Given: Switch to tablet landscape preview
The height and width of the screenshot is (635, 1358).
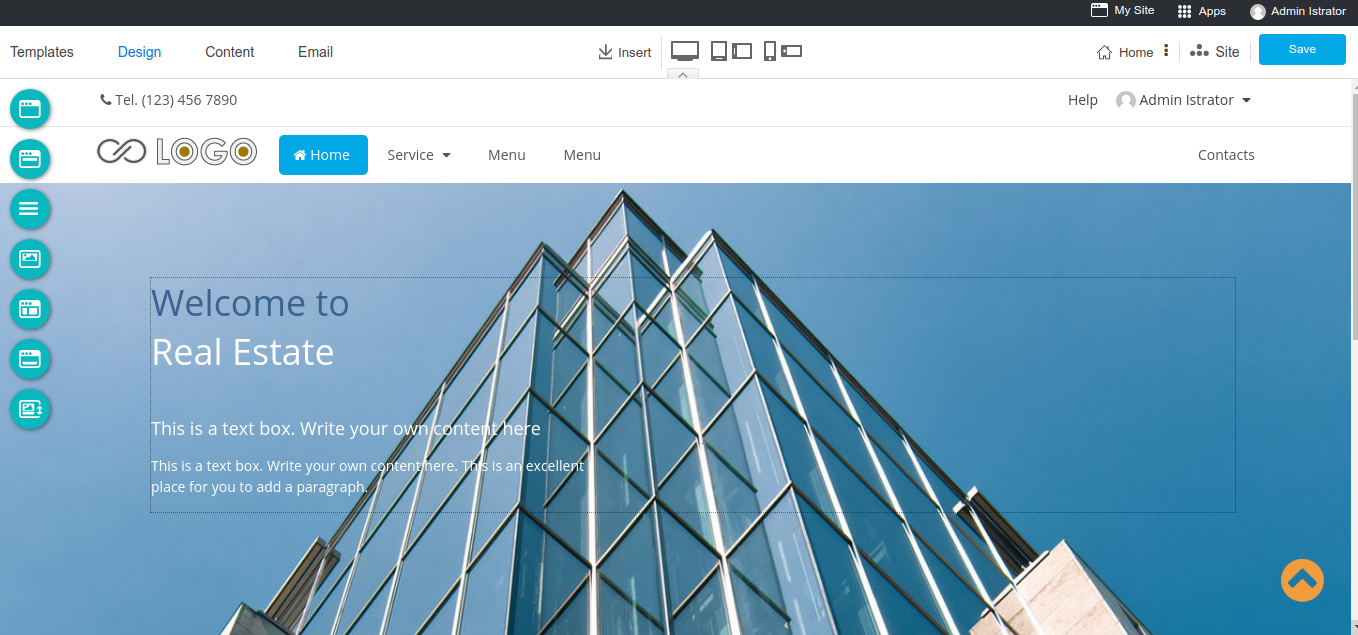Looking at the screenshot, I should point(742,51).
